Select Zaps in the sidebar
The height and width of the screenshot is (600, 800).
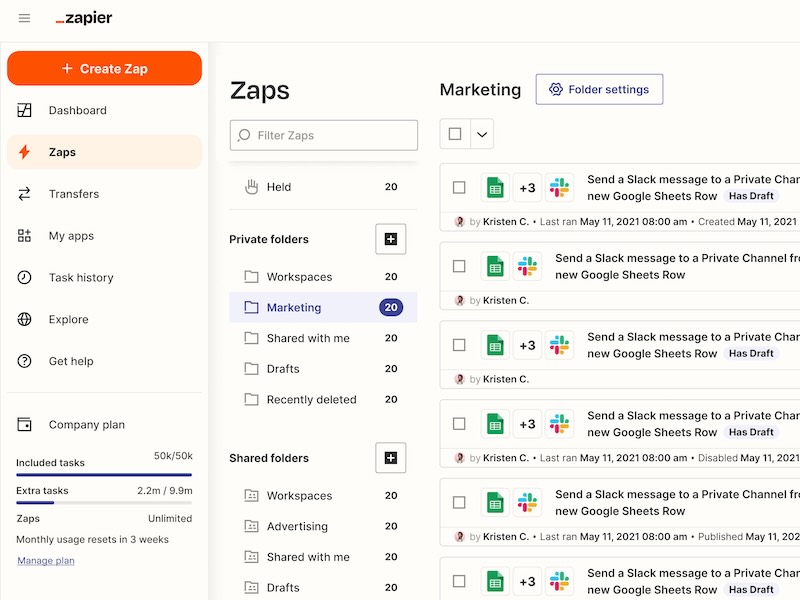(x=62, y=152)
